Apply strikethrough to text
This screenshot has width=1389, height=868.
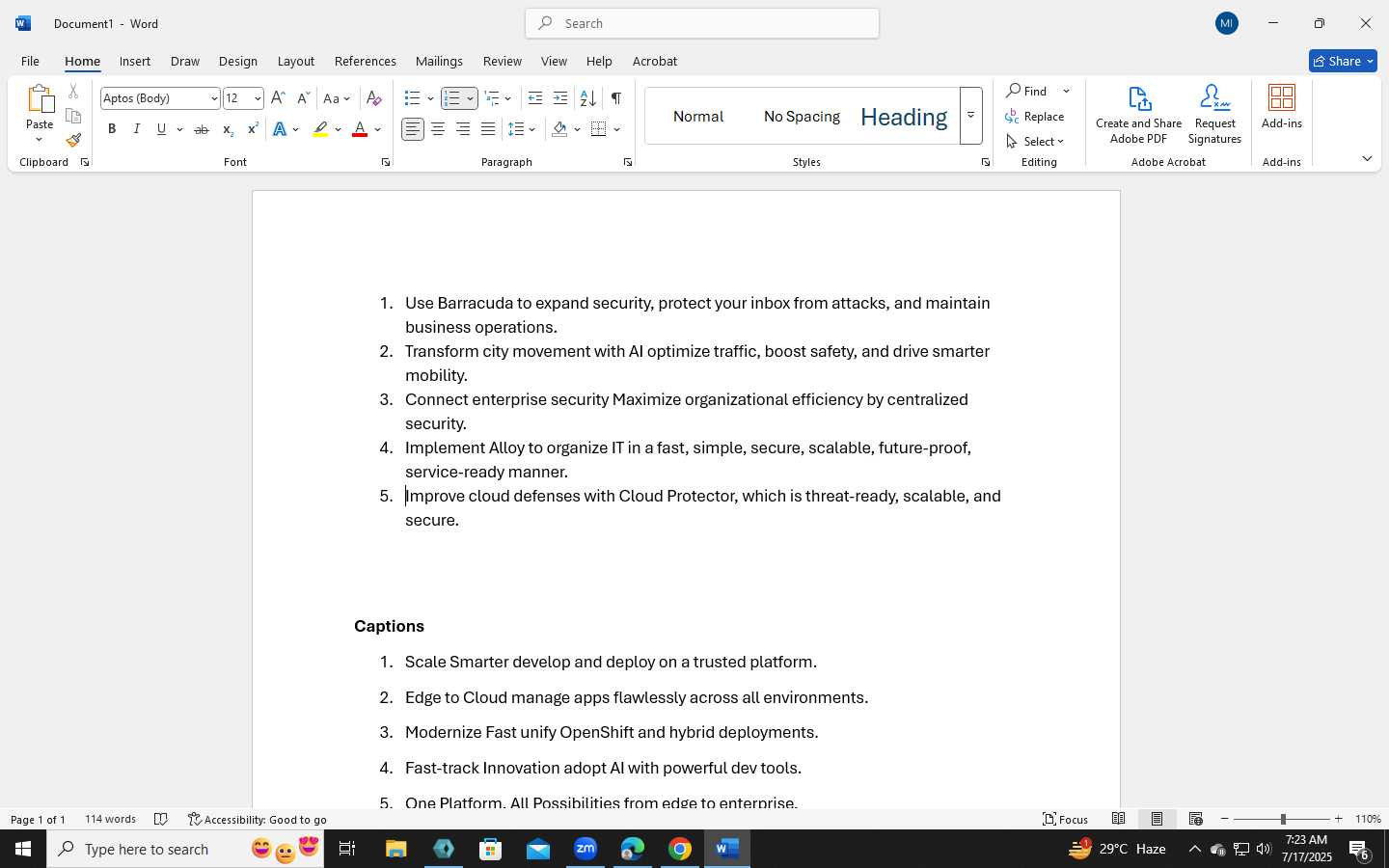202,129
